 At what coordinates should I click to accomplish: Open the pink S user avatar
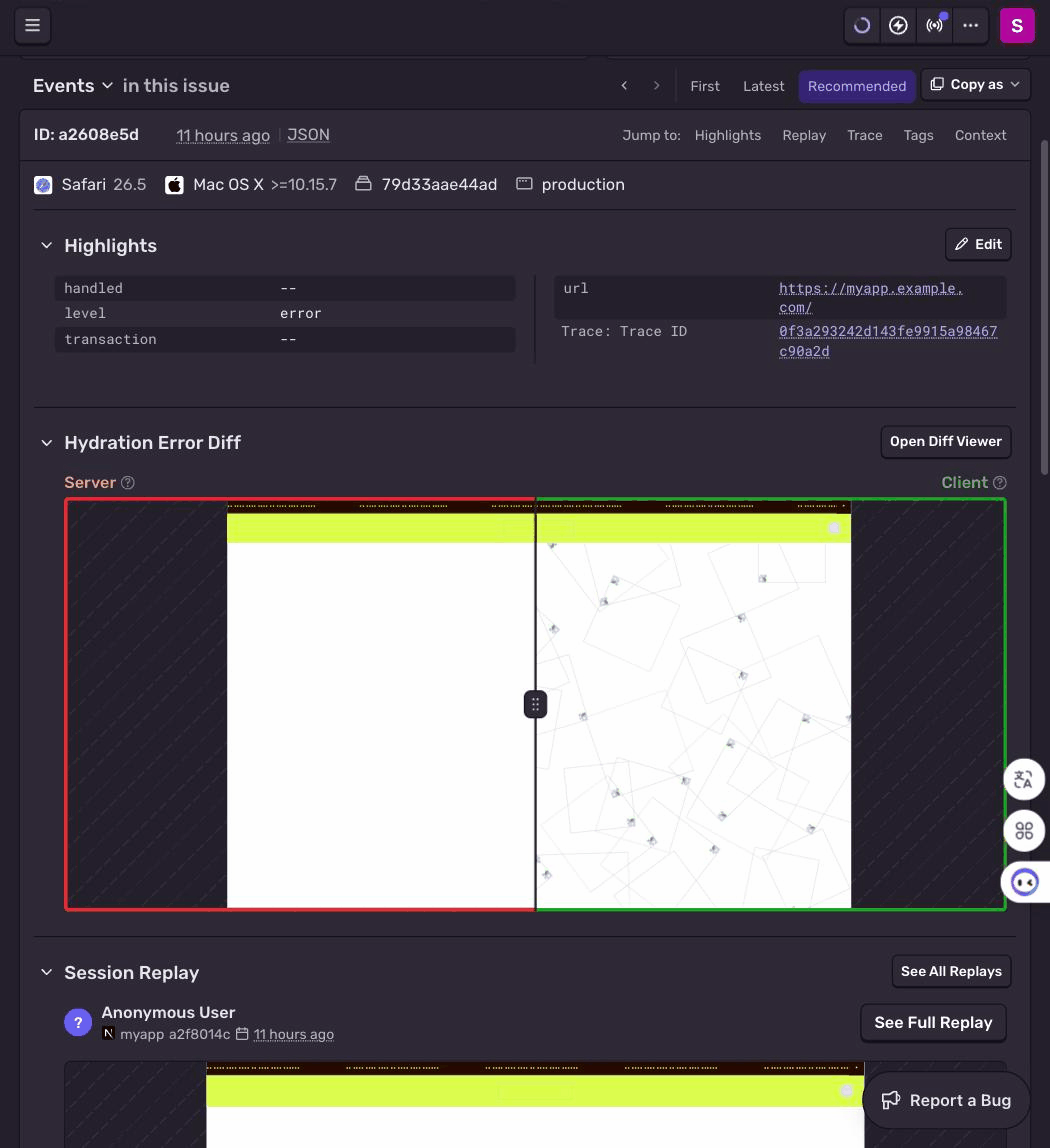[1017, 26]
